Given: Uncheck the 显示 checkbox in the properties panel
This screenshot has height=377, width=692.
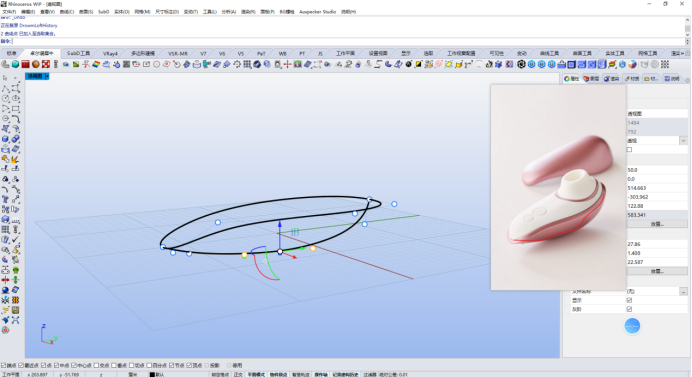Looking at the screenshot, I should (x=629, y=300).
